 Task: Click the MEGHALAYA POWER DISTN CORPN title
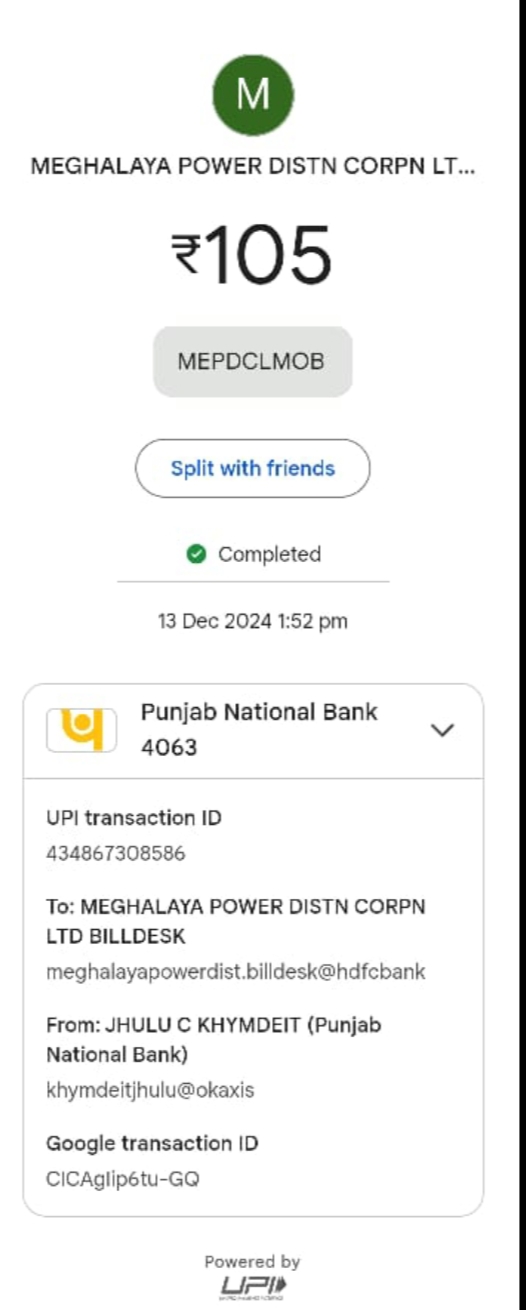(x=253, y=166)
